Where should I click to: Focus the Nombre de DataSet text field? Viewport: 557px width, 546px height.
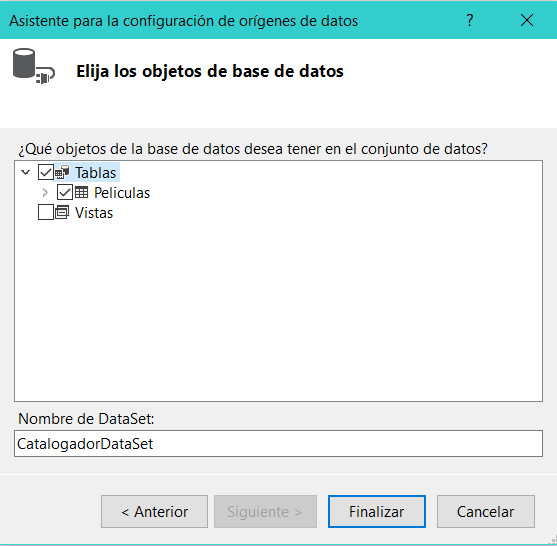[x=278, y=444]
